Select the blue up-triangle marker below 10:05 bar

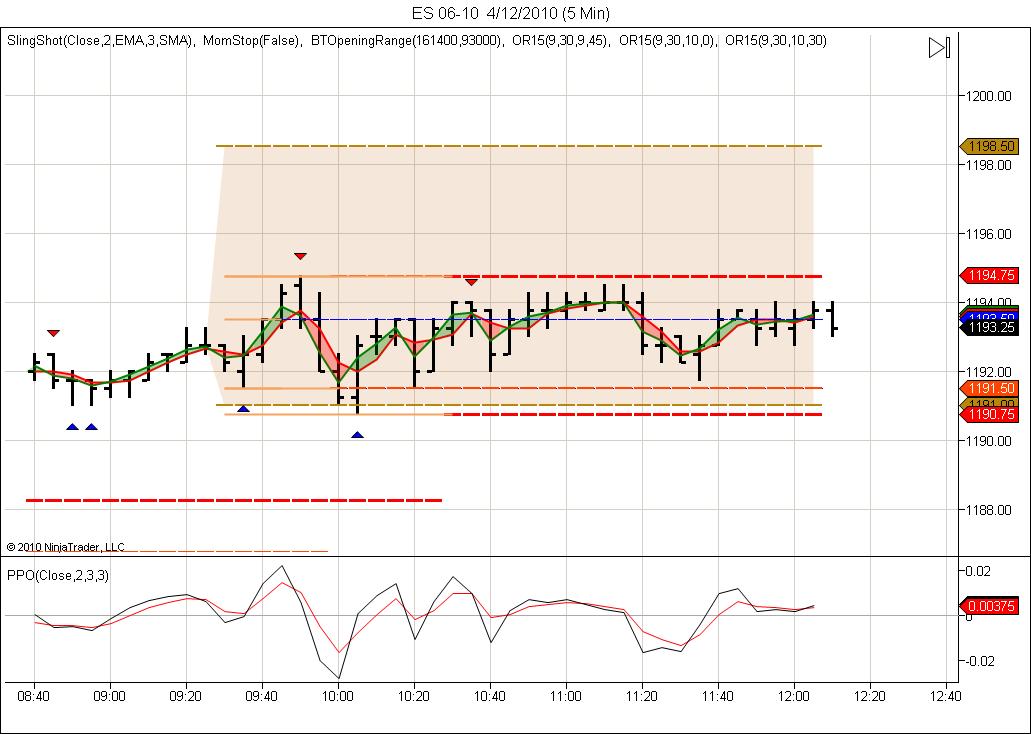357,435
